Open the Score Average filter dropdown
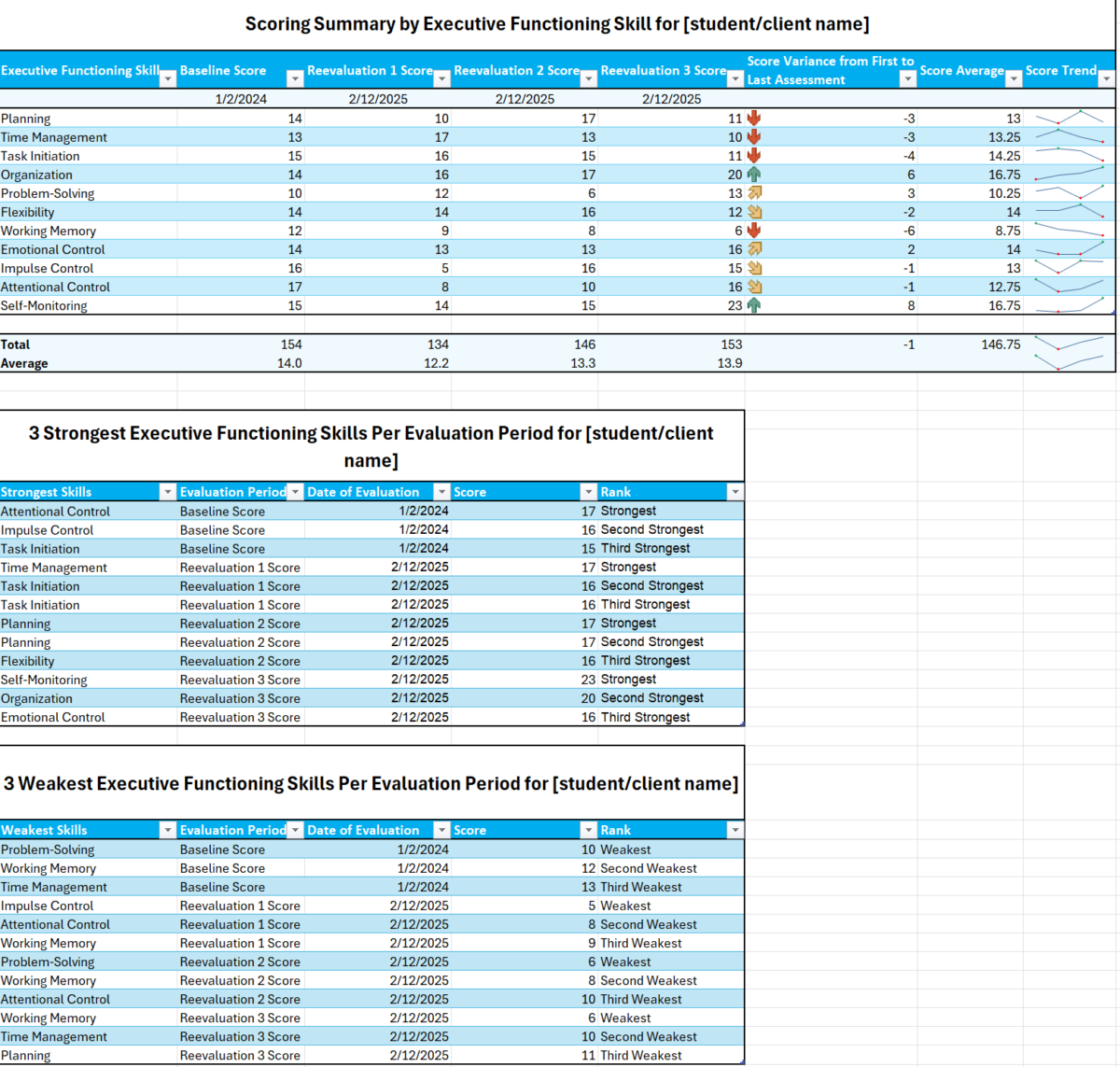 click(x=1014, y=79)
